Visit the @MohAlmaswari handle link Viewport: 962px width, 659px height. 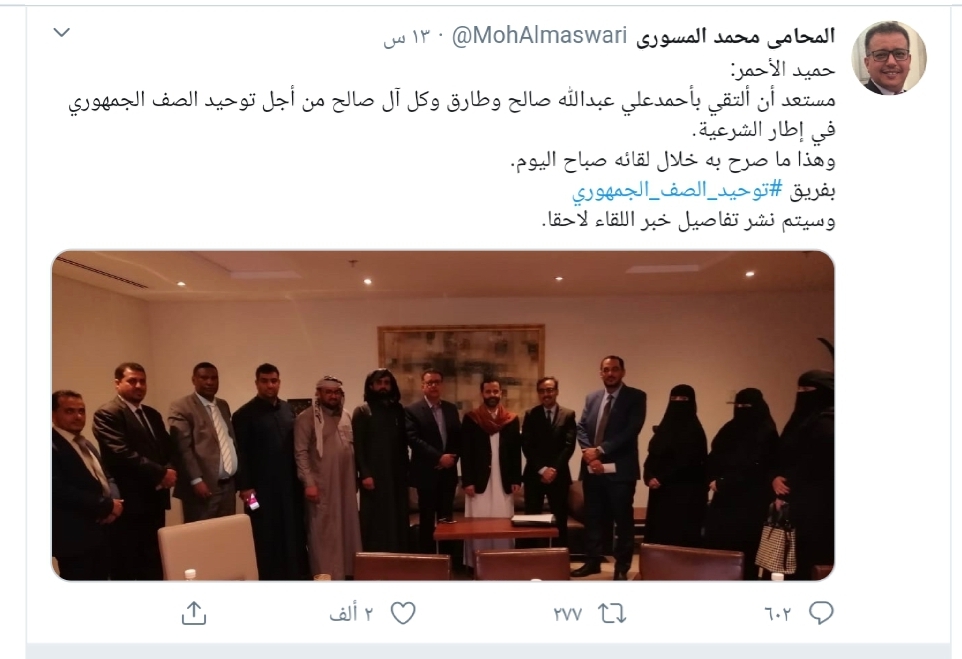[539, 36]
